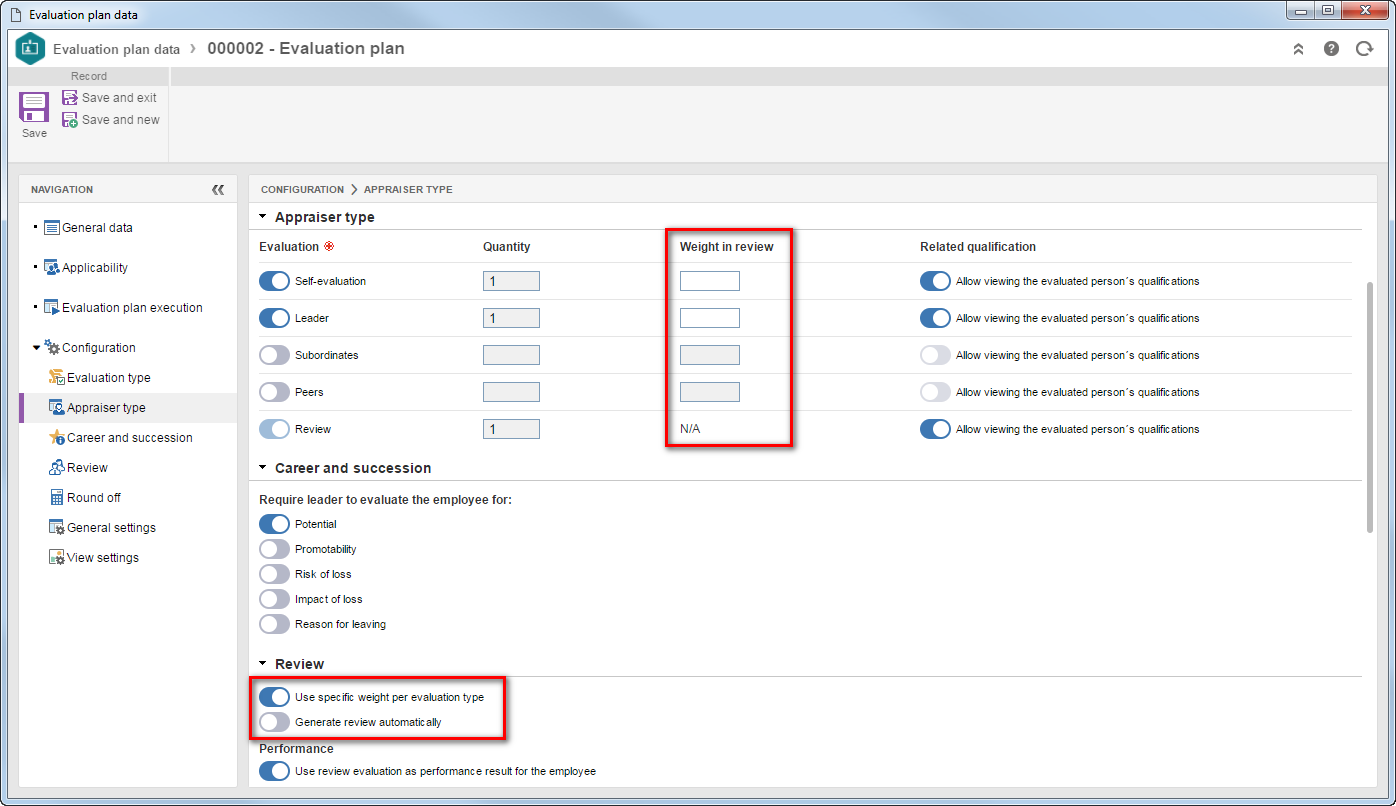This screenshot has height=806, width=1396.
Task: Collapse the Appraiser type section
Action: pyautogui.click(x=263, y=217)
